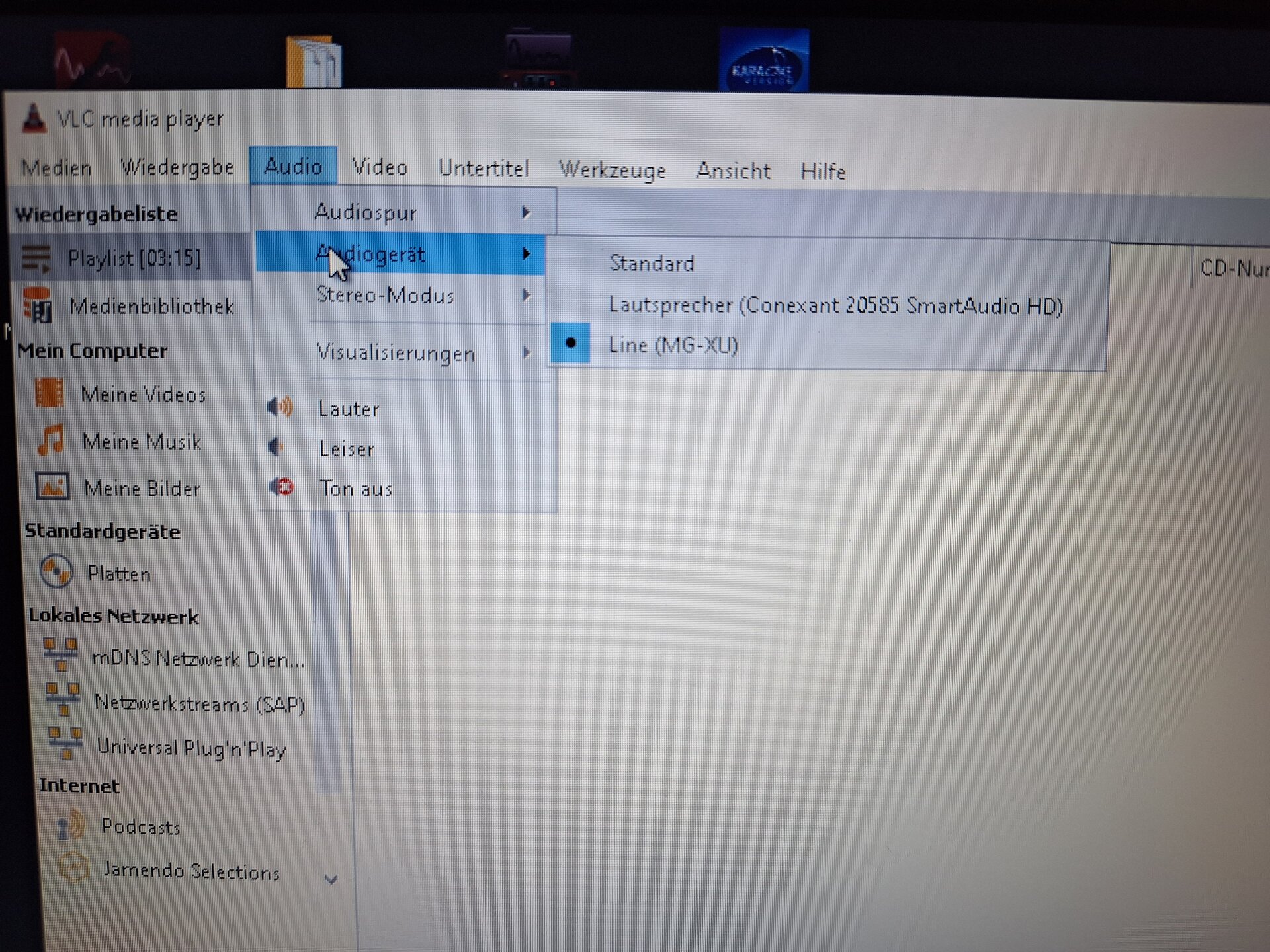The width and height of the screenshot is (1270, 952).
Task: Click the Meine Videos film icon
Action: coord(49,392)
